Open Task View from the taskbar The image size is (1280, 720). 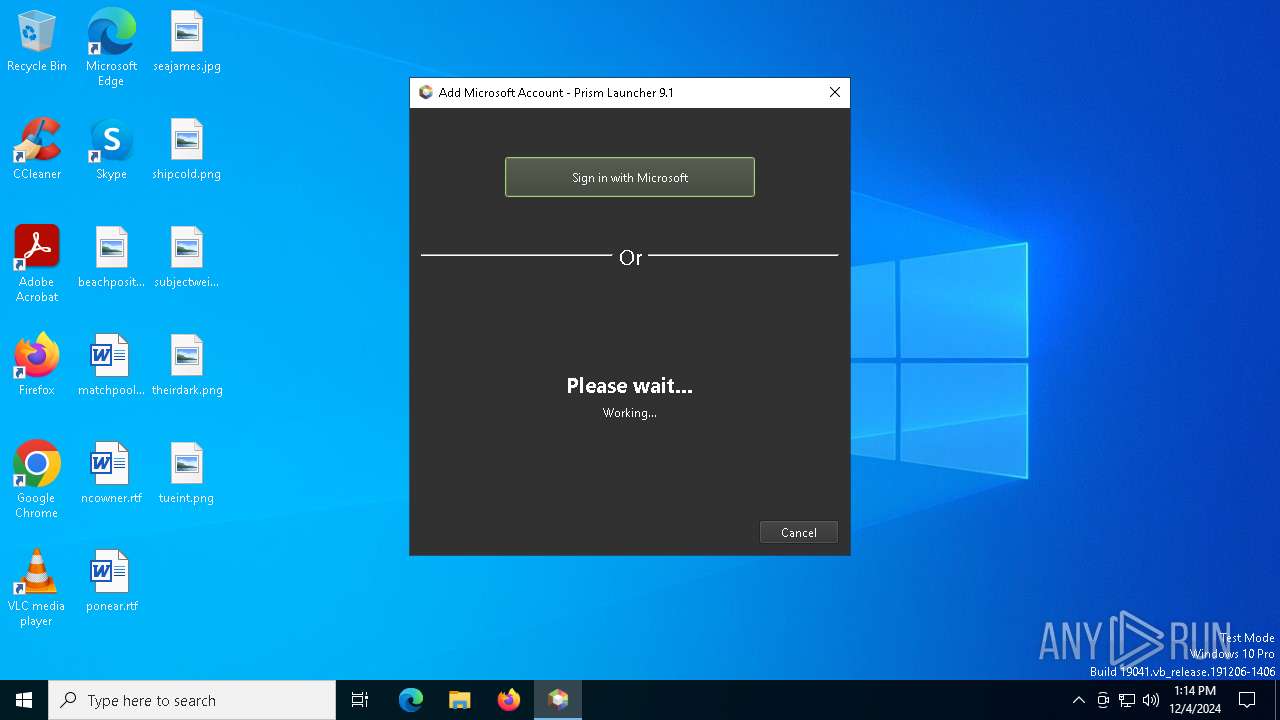(360, 700)
